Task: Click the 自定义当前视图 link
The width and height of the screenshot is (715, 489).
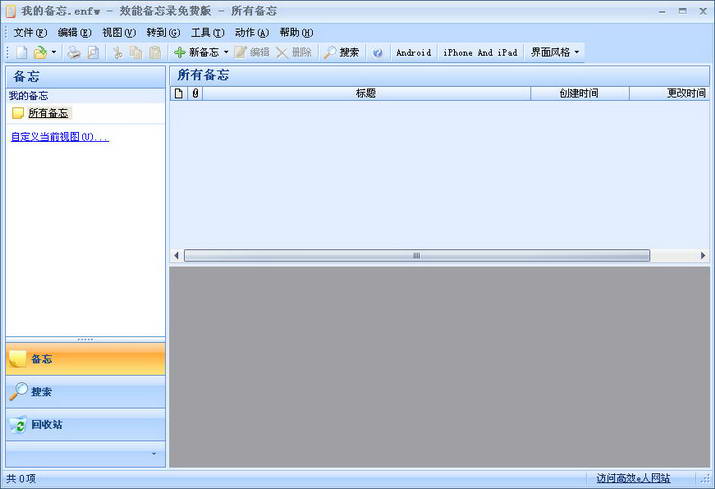Action: click(60, 137)
